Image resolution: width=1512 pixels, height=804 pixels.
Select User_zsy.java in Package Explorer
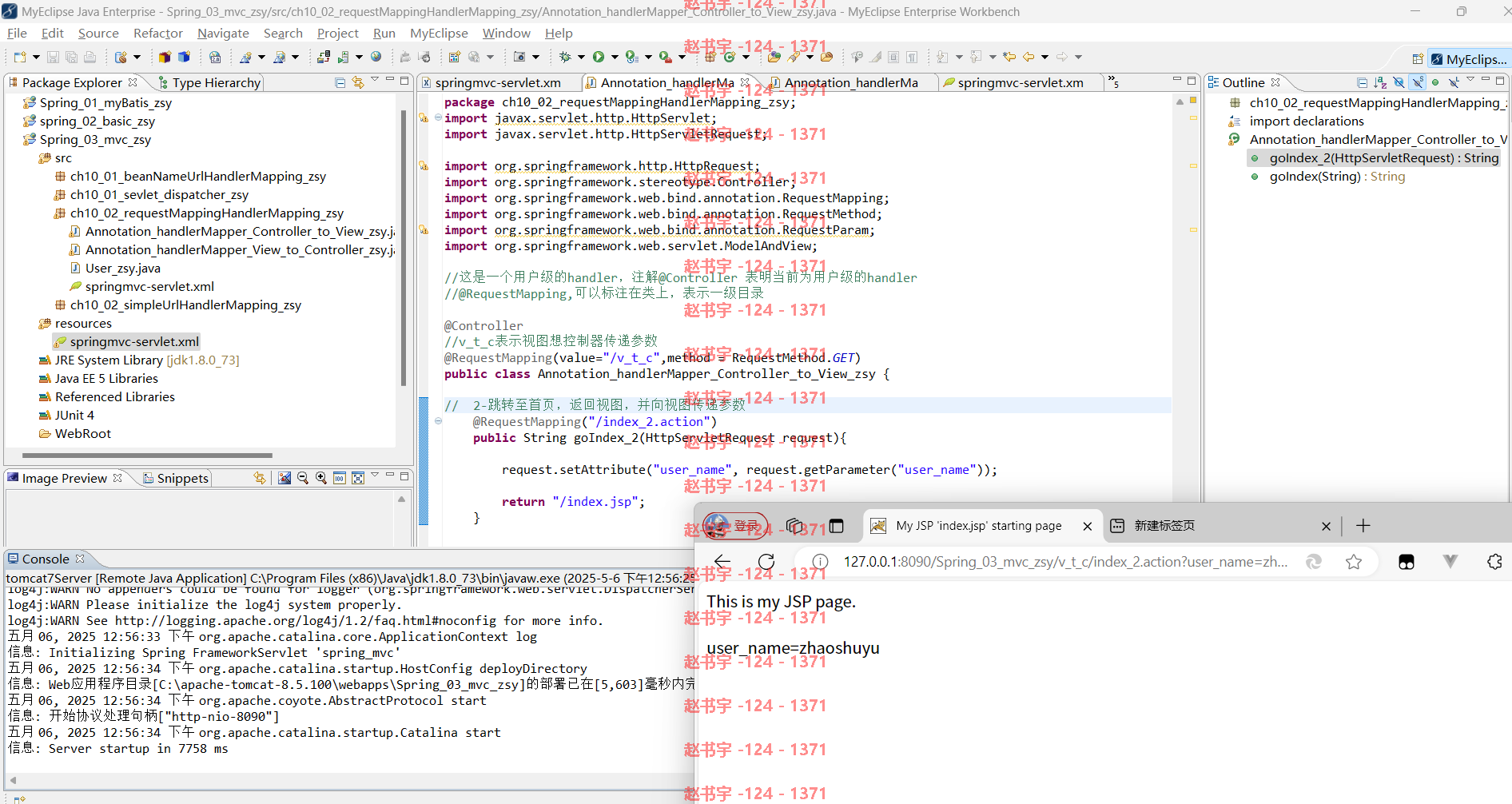122,268
